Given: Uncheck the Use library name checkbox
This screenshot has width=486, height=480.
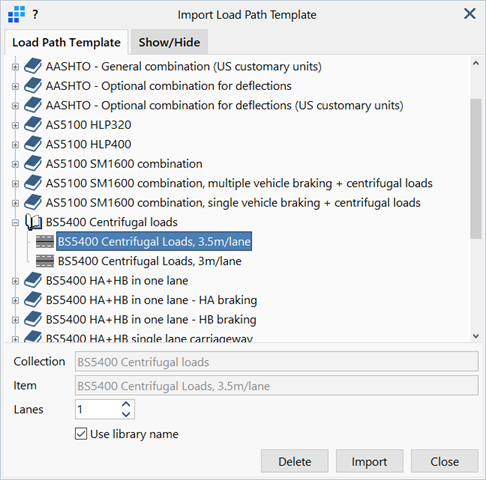Looking at the screenshot, I should click(81, 434).
